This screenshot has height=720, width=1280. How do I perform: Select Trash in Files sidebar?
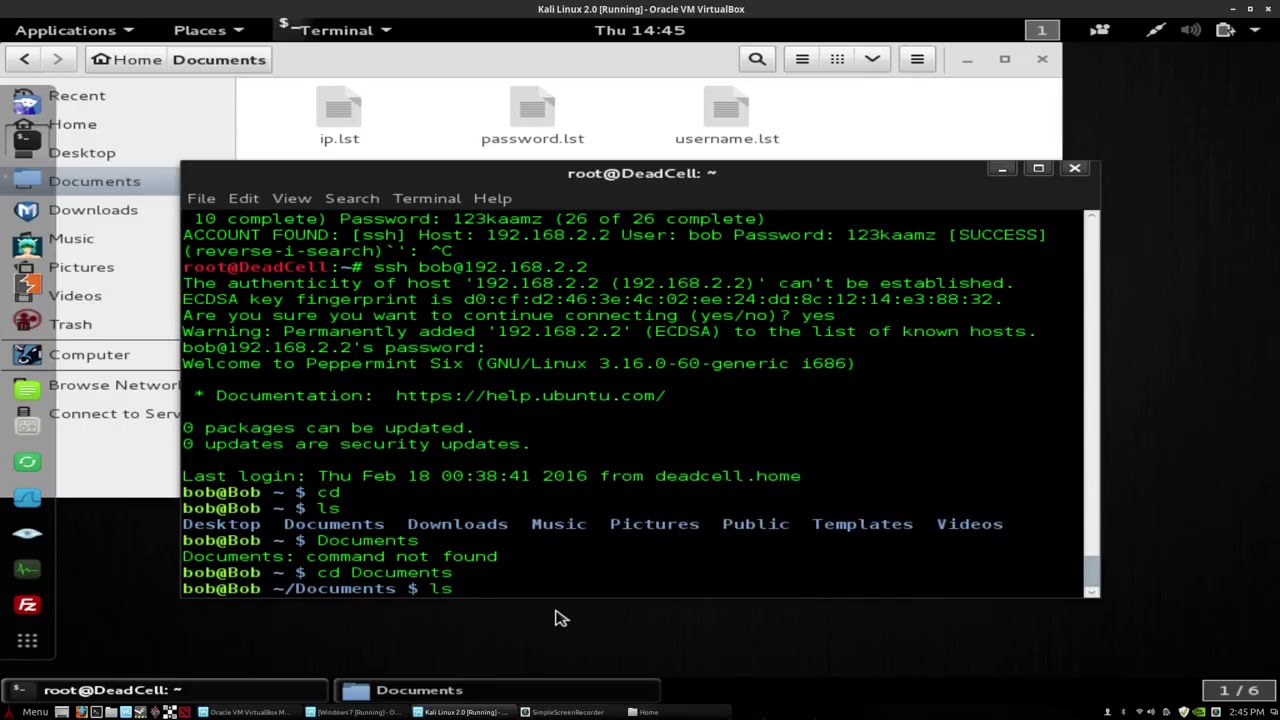click(70, 325)
